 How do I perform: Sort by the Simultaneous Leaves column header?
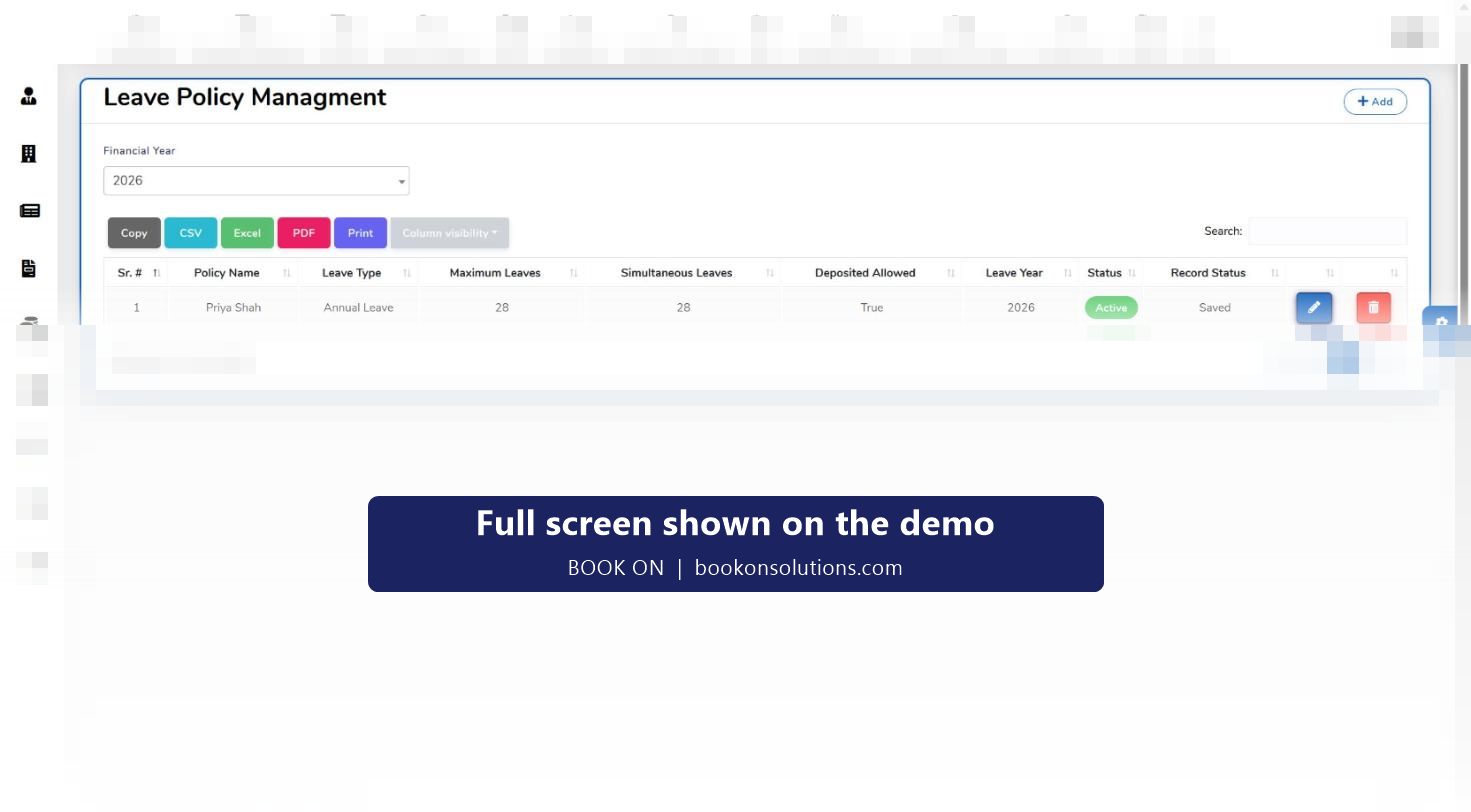(x=683, y=273)
